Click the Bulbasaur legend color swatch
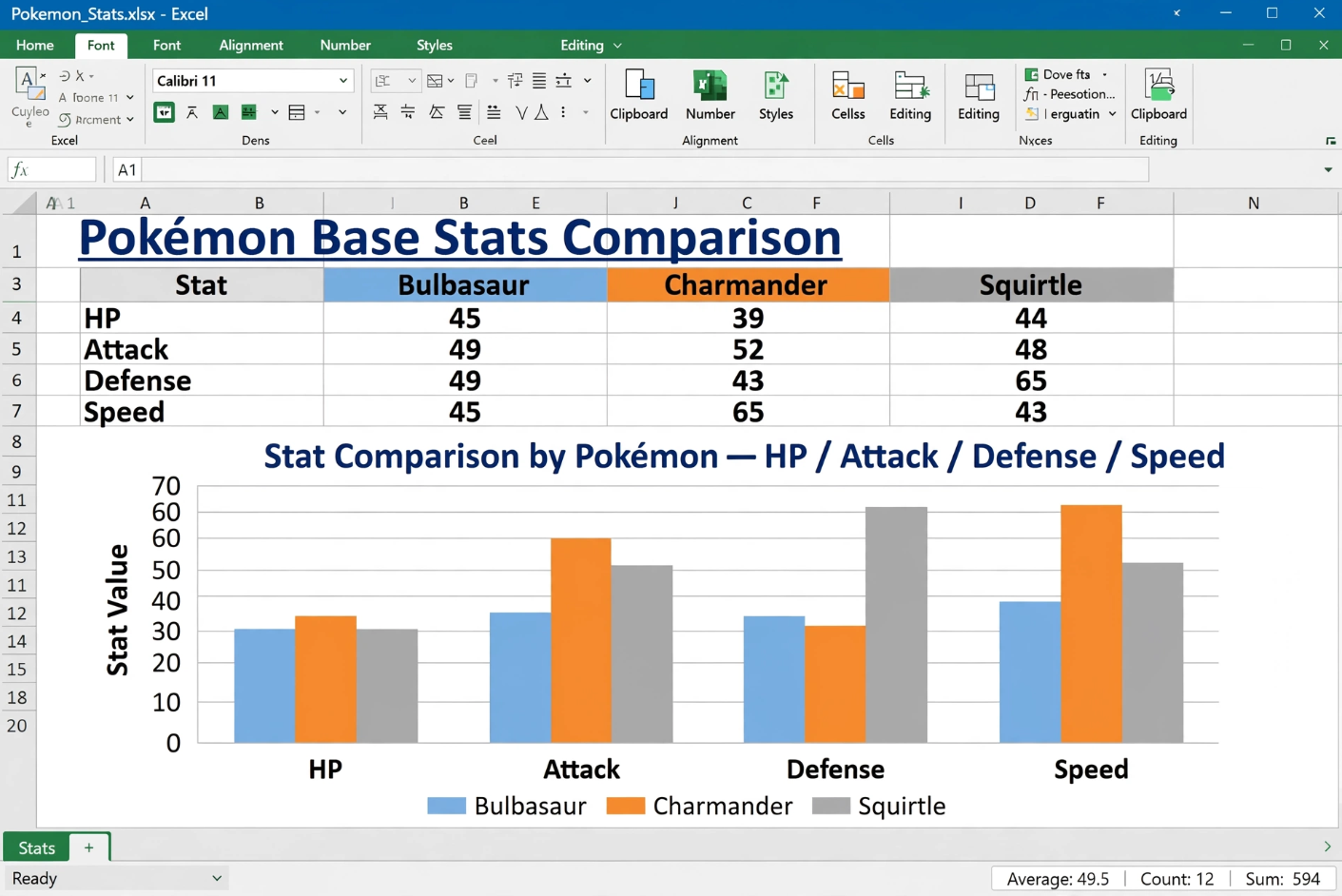1342x896 pixels. tap(447, 806)
